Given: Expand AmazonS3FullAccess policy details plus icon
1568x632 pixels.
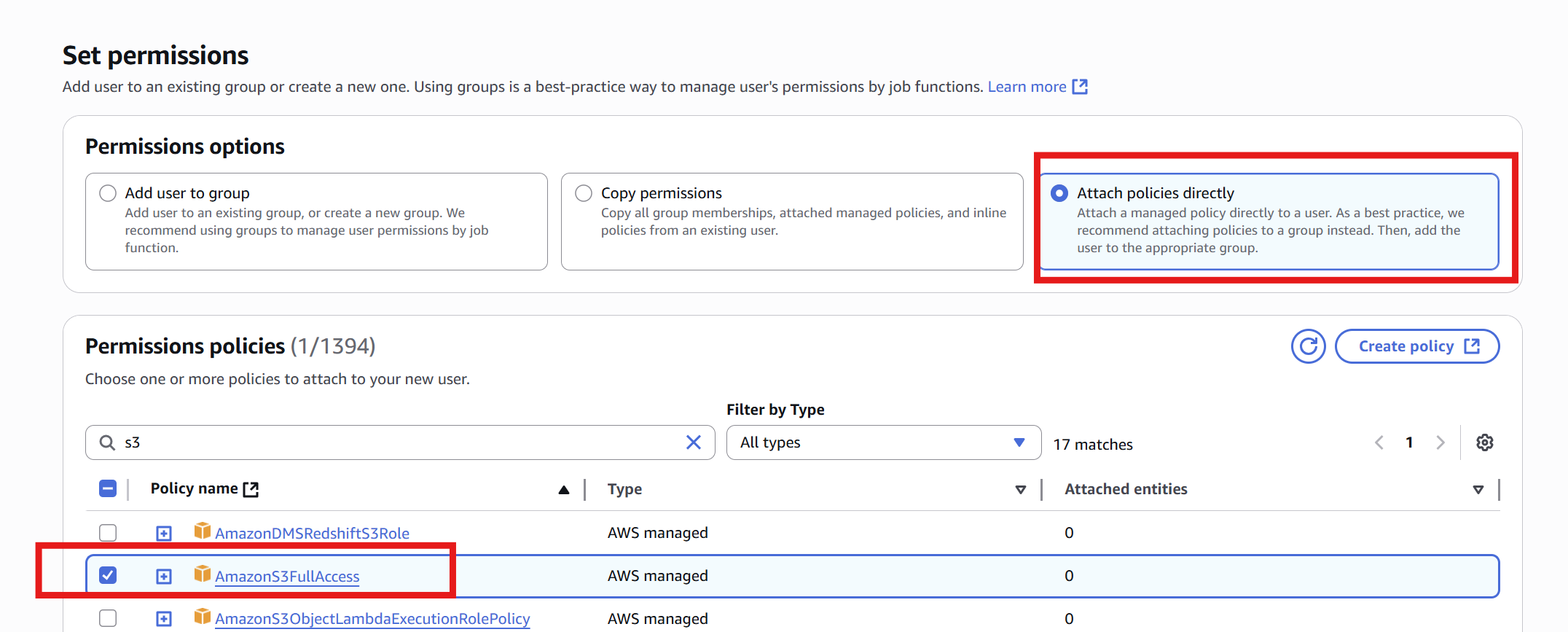Looking at the screenshot, I should click(164, 577).
